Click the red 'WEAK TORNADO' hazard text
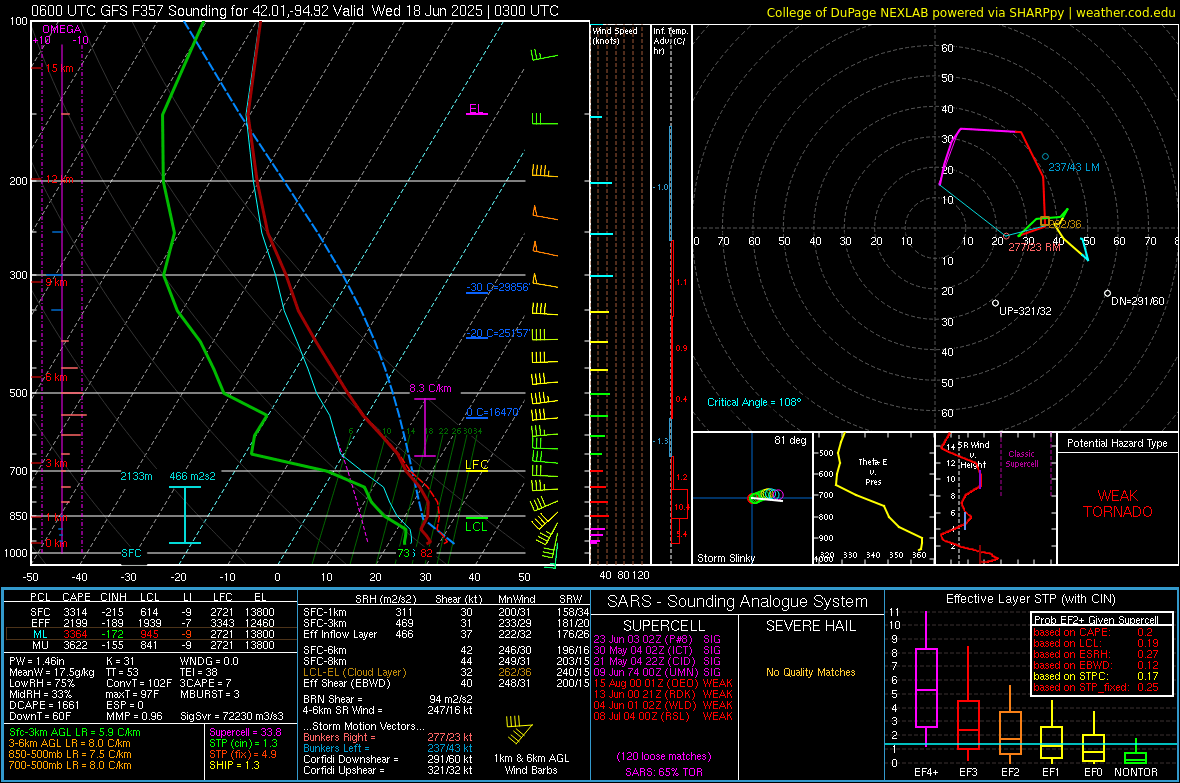This screenshot has height=783, width=1180. tap(1118, 504)
